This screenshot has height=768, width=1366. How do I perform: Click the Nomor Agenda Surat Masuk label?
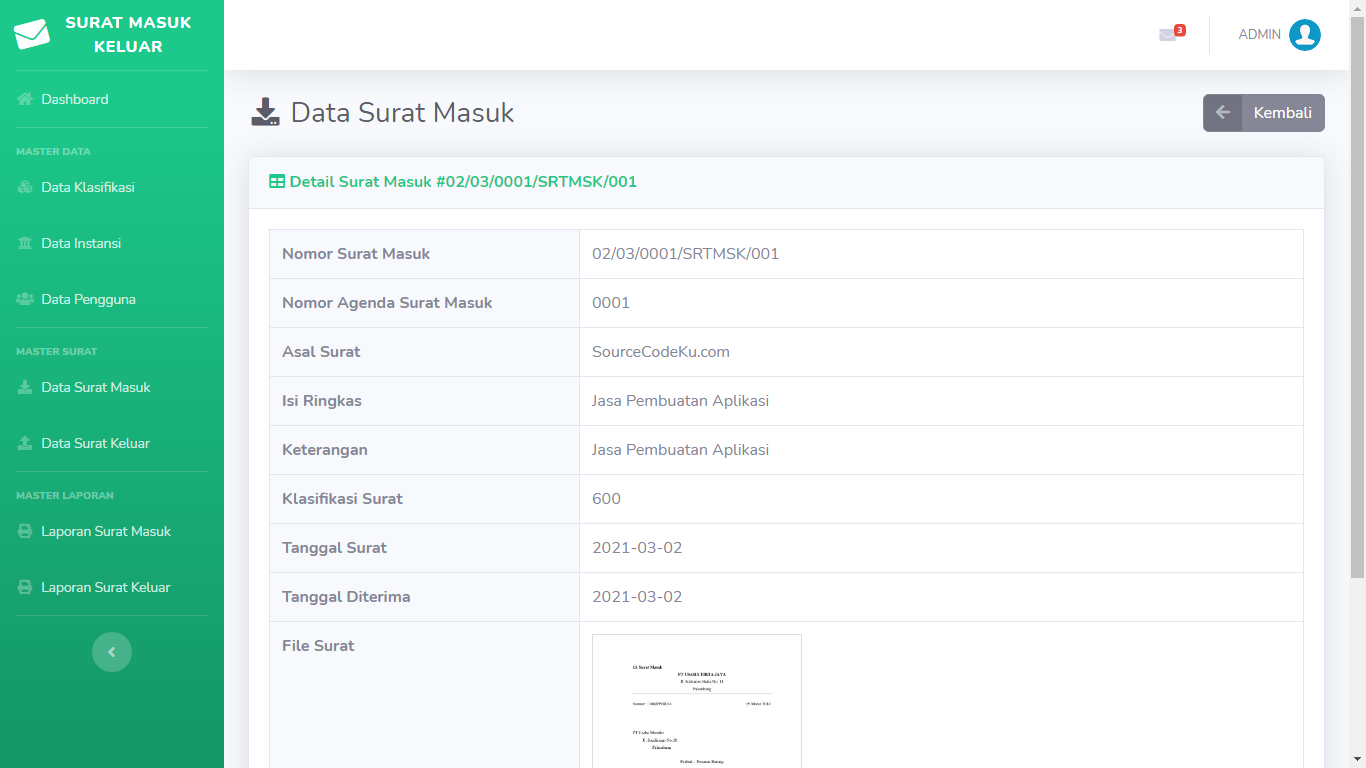pos(387,303)
